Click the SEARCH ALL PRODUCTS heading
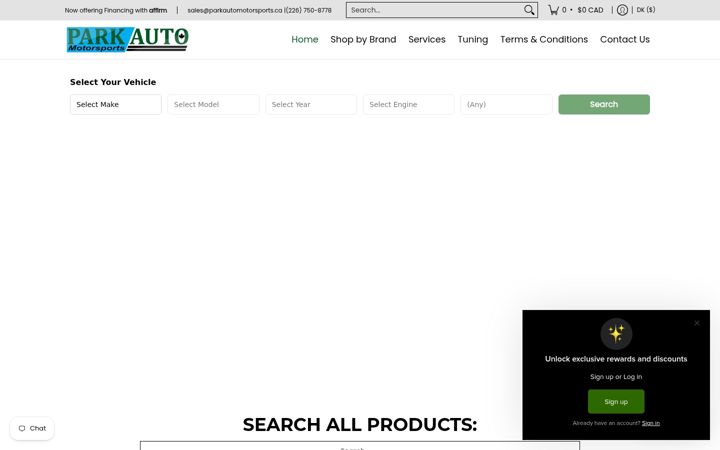Screen dimensions: 720x450 pyautogui.click(x=360, y=425)
